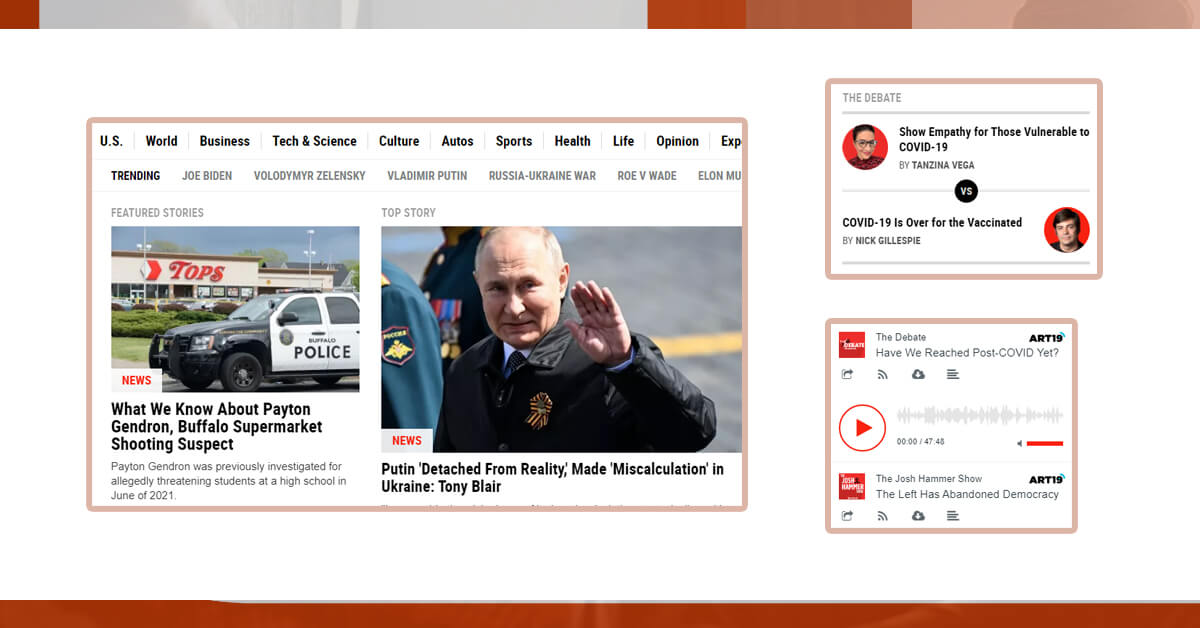Open Putin 'Detached From Reality' headline
Viewport: 1200px width, 628px height.
[552, 478]
